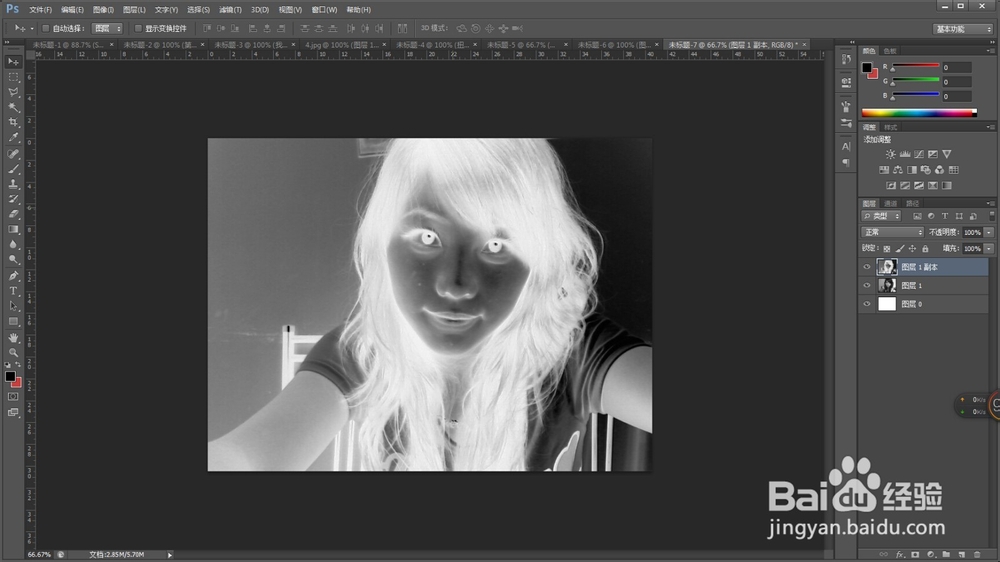Select the Spot Healing Brush tool
1000x562 pixels.
tap(13, 154)
